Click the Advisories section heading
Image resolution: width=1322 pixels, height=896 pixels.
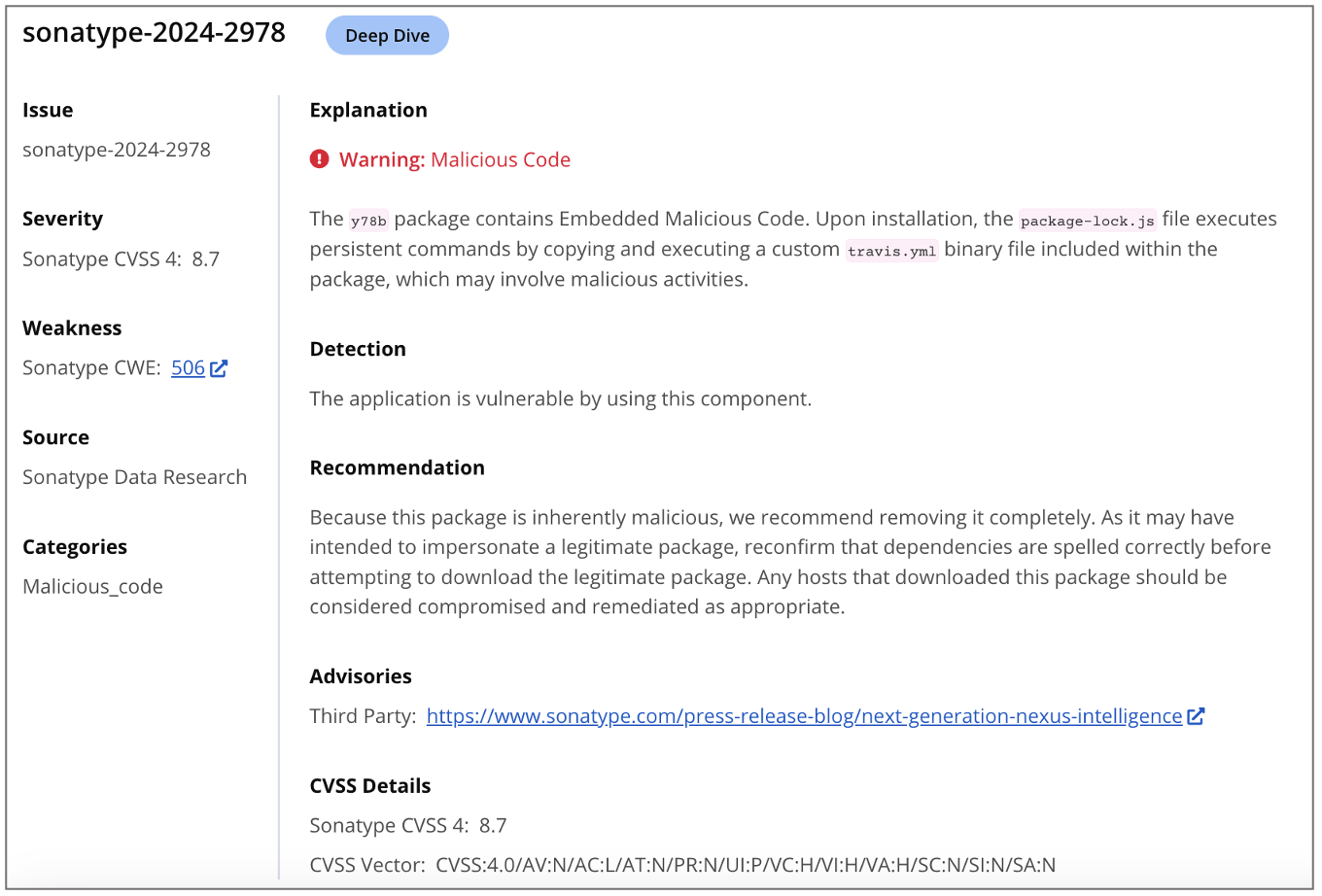coord(361,676)
